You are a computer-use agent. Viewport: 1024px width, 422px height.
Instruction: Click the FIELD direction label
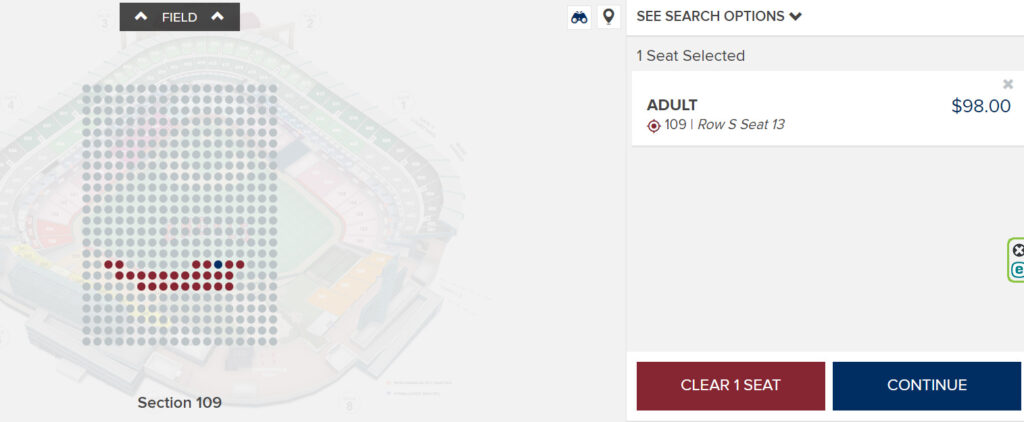180,17
